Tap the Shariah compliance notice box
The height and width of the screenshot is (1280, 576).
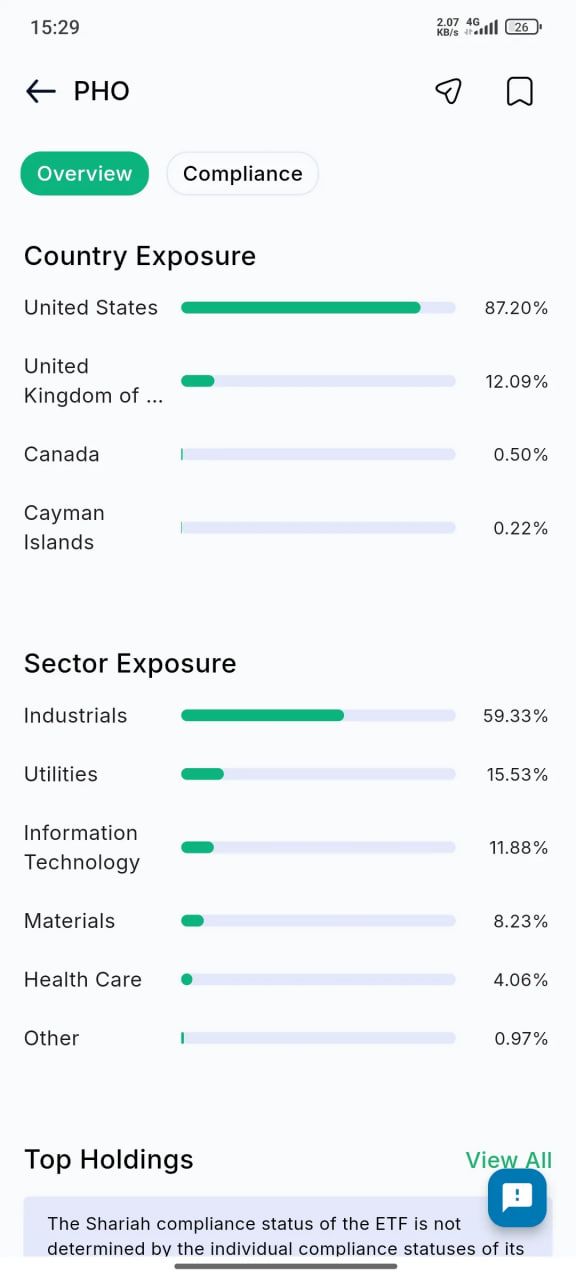pos(288,1227)
